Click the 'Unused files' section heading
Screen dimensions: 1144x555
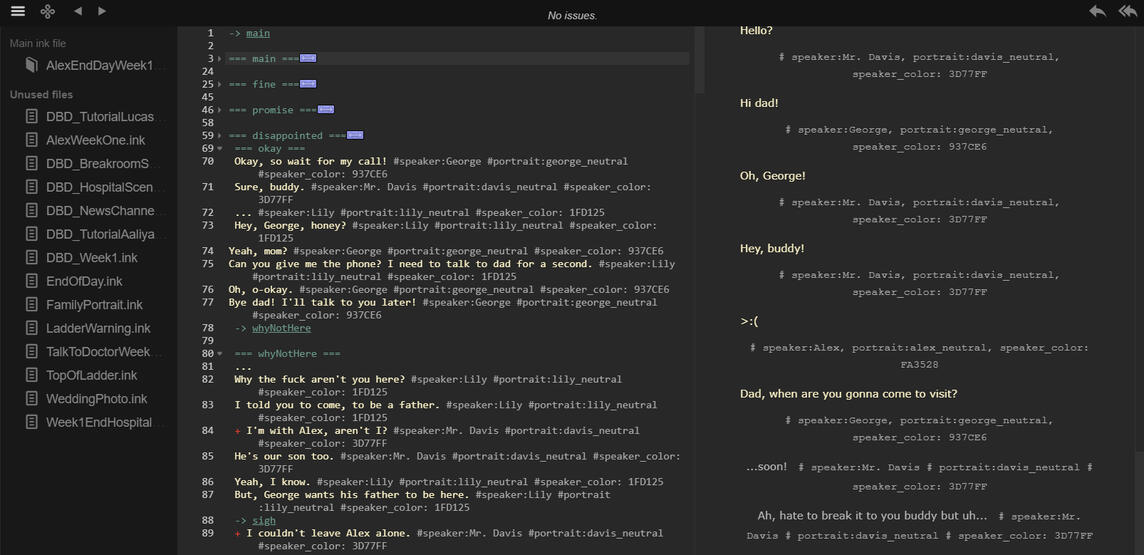pos(41,95)
